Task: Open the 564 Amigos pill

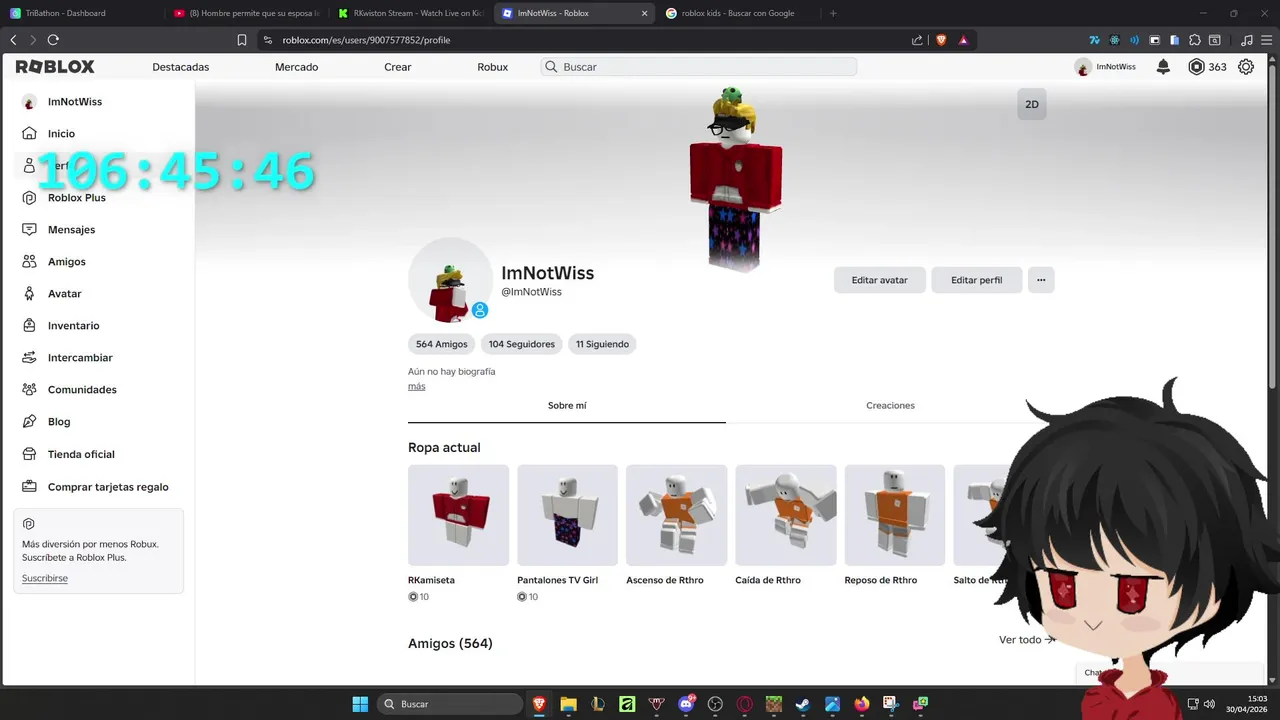Action: click(x=441, y=344)
